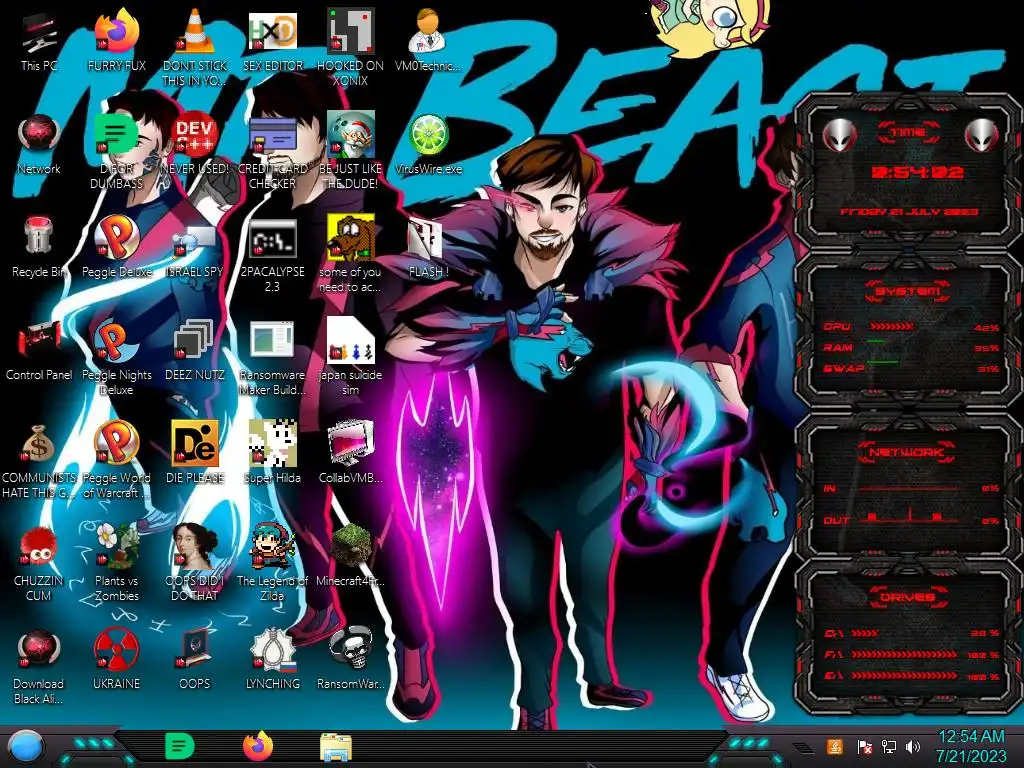Select the FLASH ! desktop icon

[427, 239]
